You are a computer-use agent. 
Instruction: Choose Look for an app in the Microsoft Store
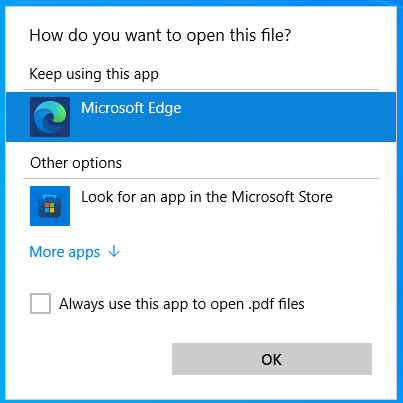click(x=201, y=206)
